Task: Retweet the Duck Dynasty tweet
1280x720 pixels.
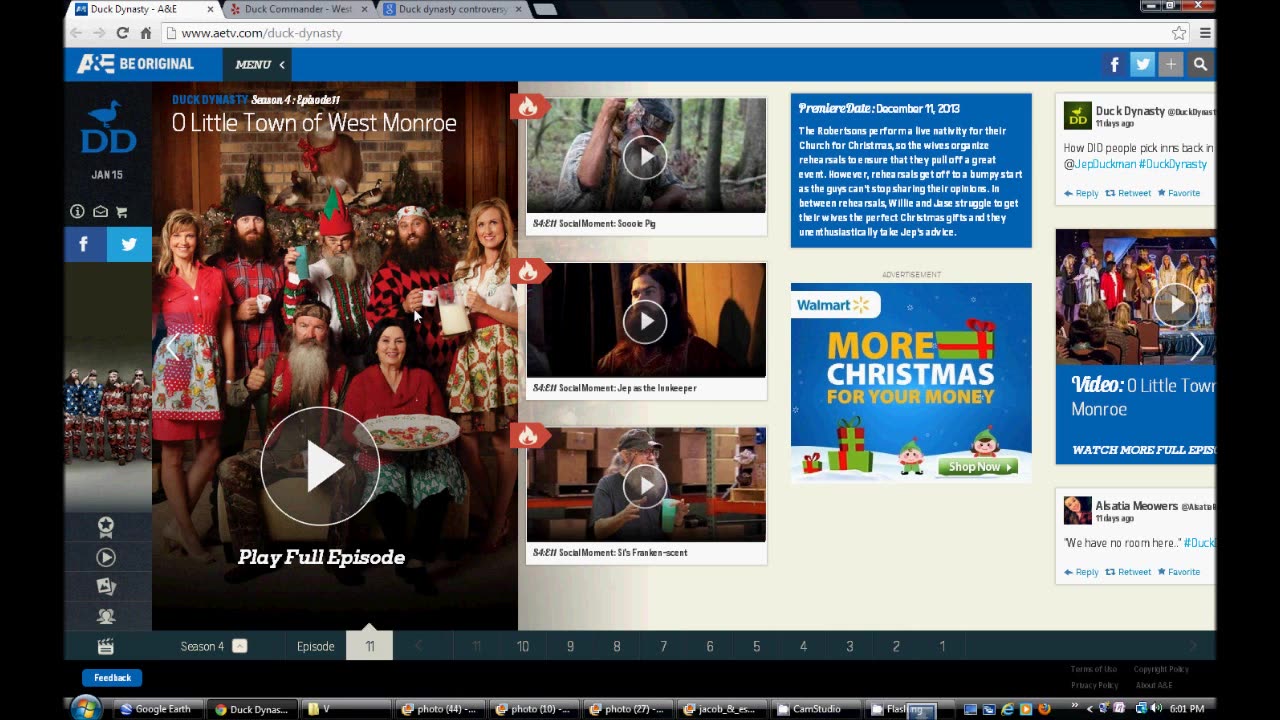Action: coord(1128,193)
